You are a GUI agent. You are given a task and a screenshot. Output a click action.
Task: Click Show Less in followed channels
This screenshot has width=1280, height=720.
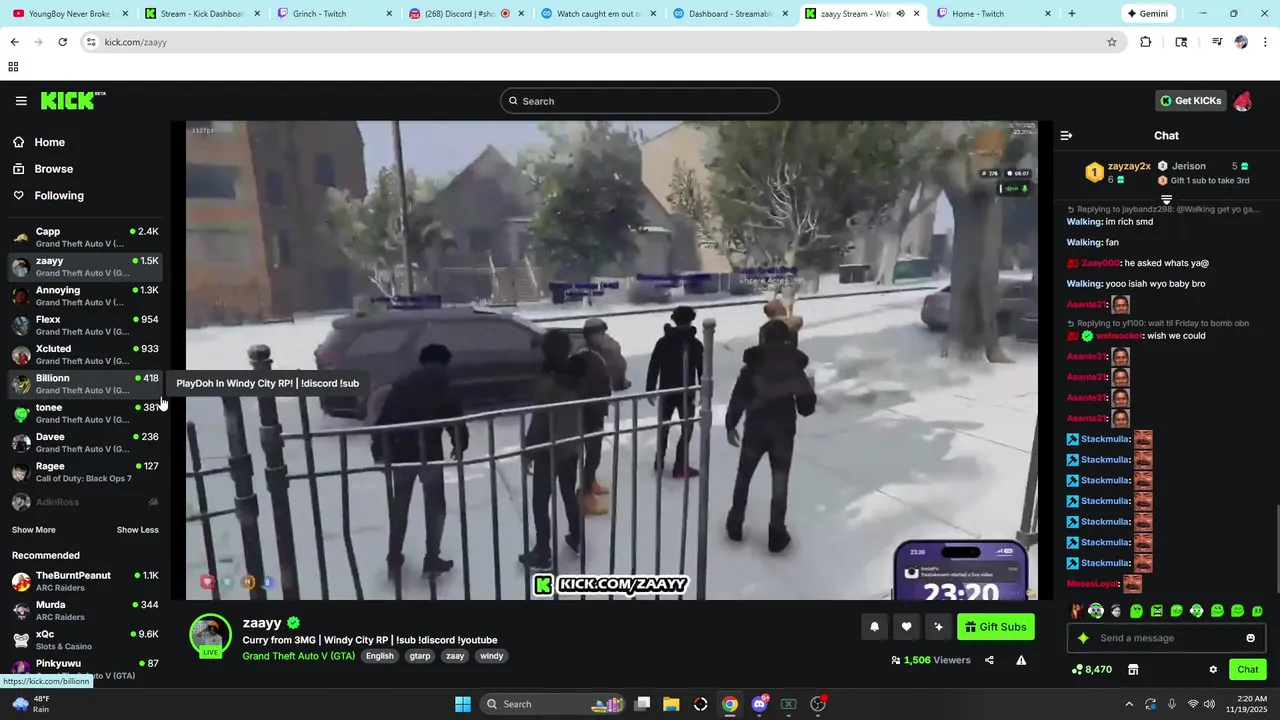click(138, 530)
